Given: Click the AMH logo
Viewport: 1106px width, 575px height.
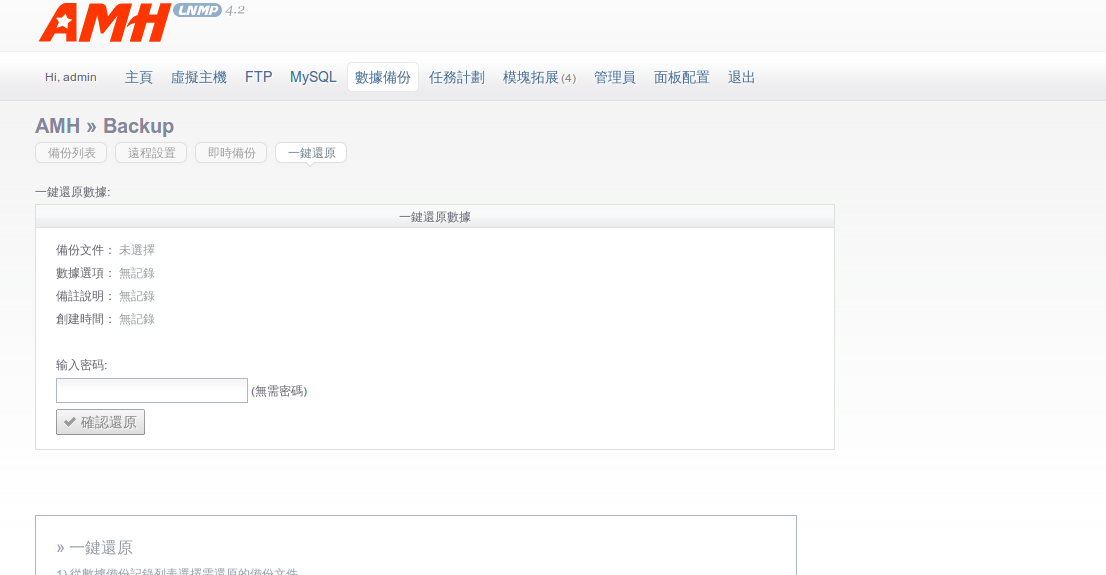Looking at the screenshot, I should click(x=104, y=23).
